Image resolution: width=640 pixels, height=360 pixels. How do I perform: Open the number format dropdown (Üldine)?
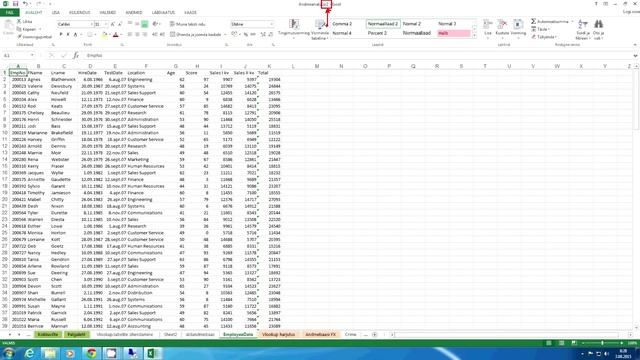(x=271, y=24)
